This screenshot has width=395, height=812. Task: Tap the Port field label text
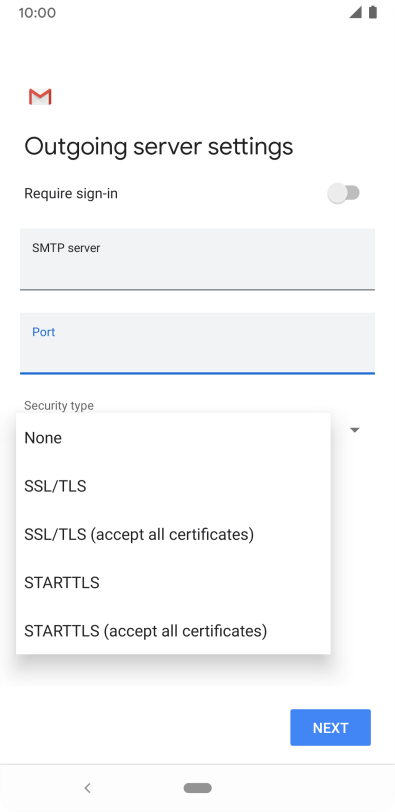(43, 332)
